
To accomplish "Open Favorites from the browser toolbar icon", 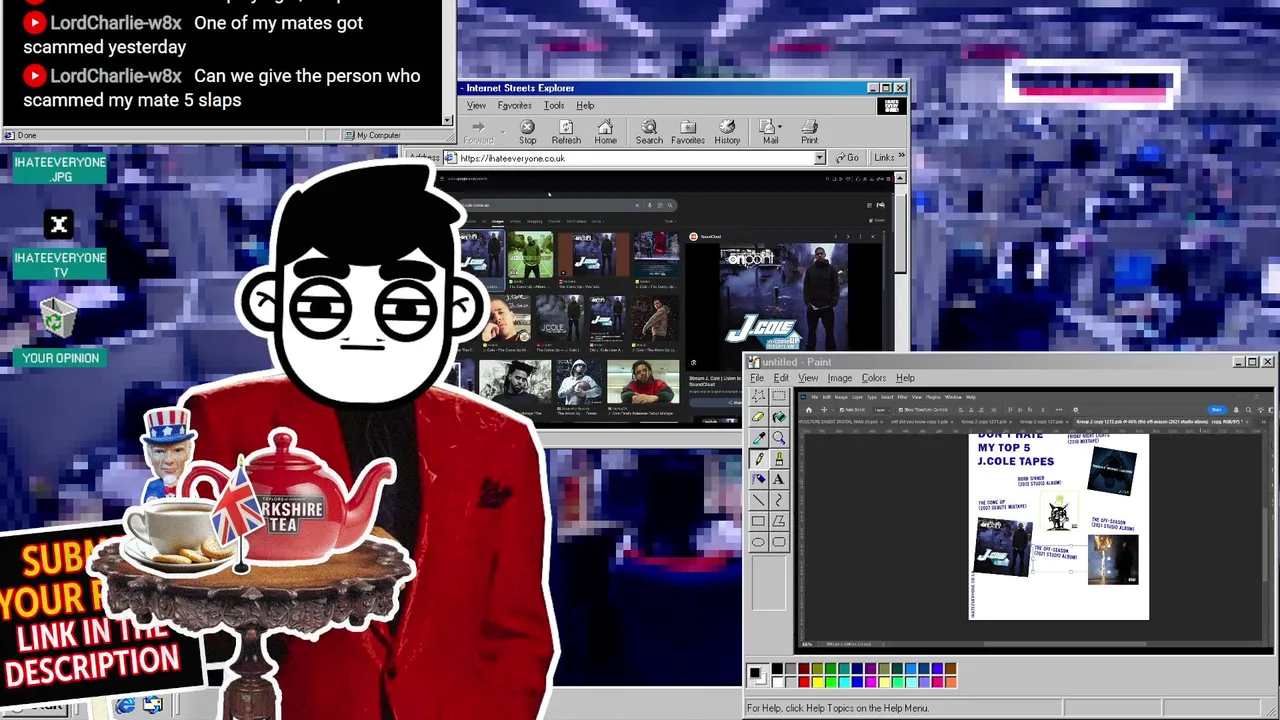I will [x=688, y=132].
